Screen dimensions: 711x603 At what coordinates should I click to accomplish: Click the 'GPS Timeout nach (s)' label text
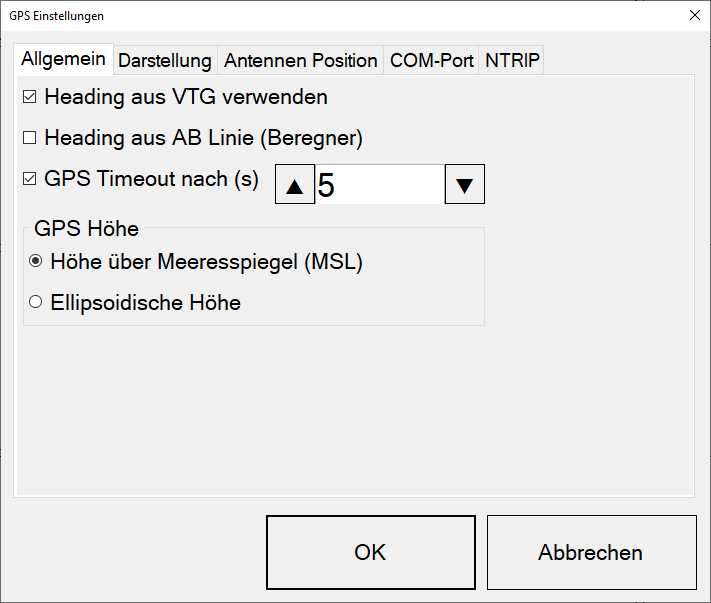pos(151,179)
